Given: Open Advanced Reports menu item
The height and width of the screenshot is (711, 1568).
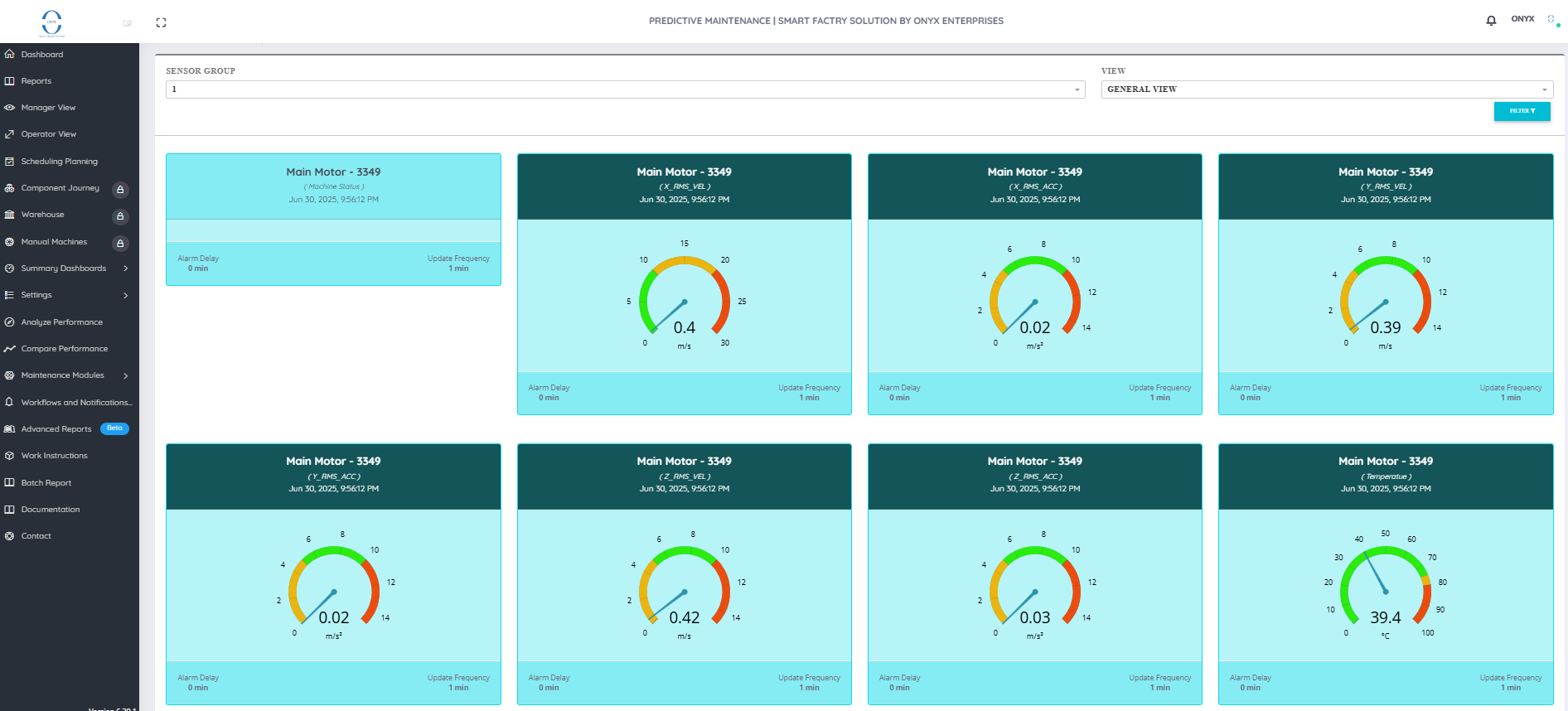Looking at the screenshot, I should (x=56, y=429).
